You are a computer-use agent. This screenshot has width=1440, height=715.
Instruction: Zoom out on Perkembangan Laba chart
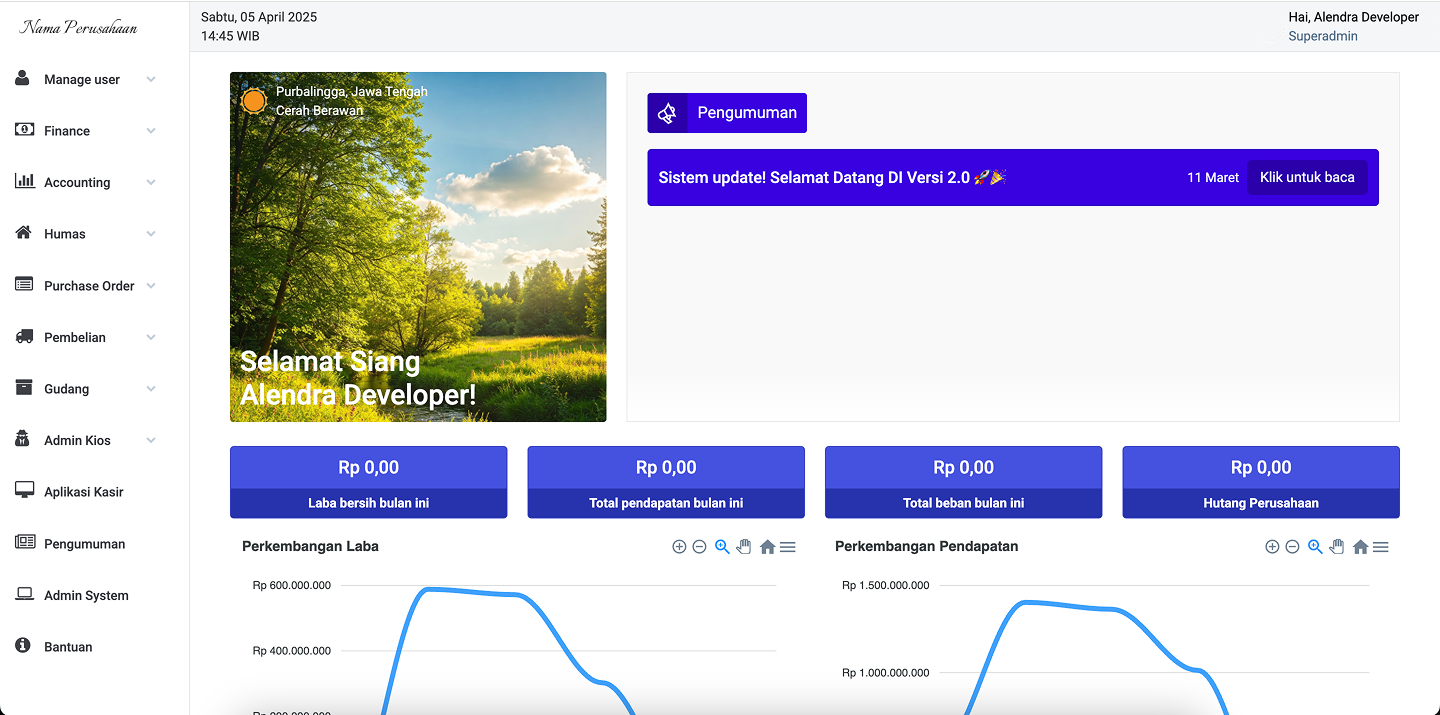[699, 547]
